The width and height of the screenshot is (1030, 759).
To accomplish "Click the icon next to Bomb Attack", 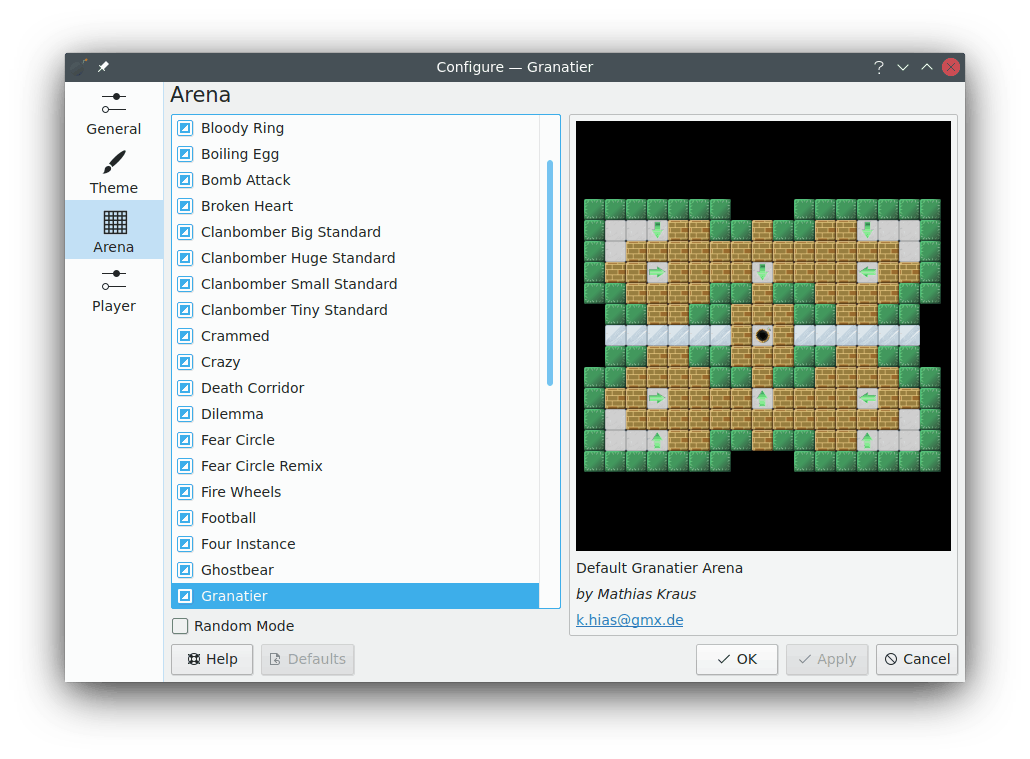I will click(x=185, y=180).
